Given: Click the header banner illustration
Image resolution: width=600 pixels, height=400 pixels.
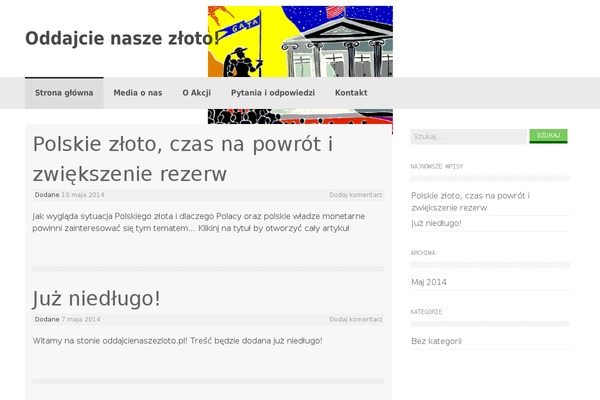Looking at the screenshot, I should click(x=300, y=41).
